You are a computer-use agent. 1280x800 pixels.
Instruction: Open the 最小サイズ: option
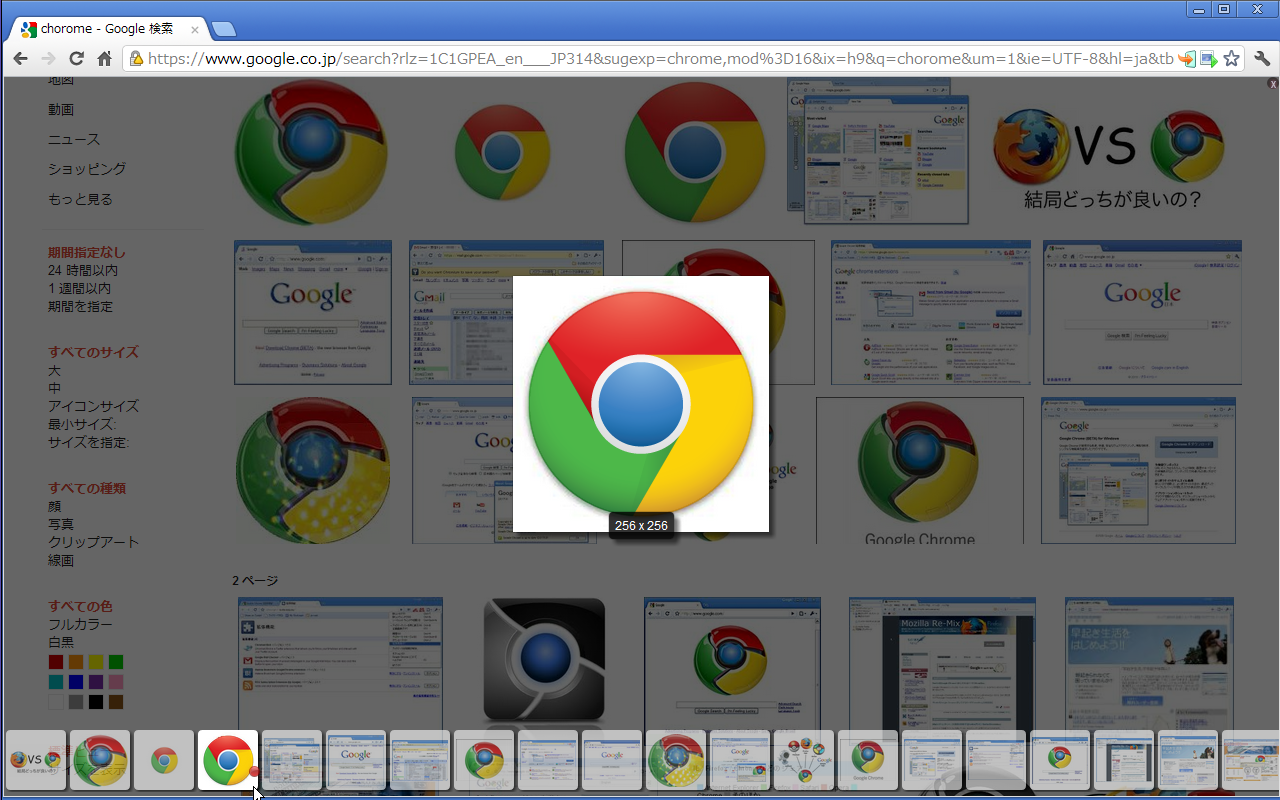click(x=82, y=424)
